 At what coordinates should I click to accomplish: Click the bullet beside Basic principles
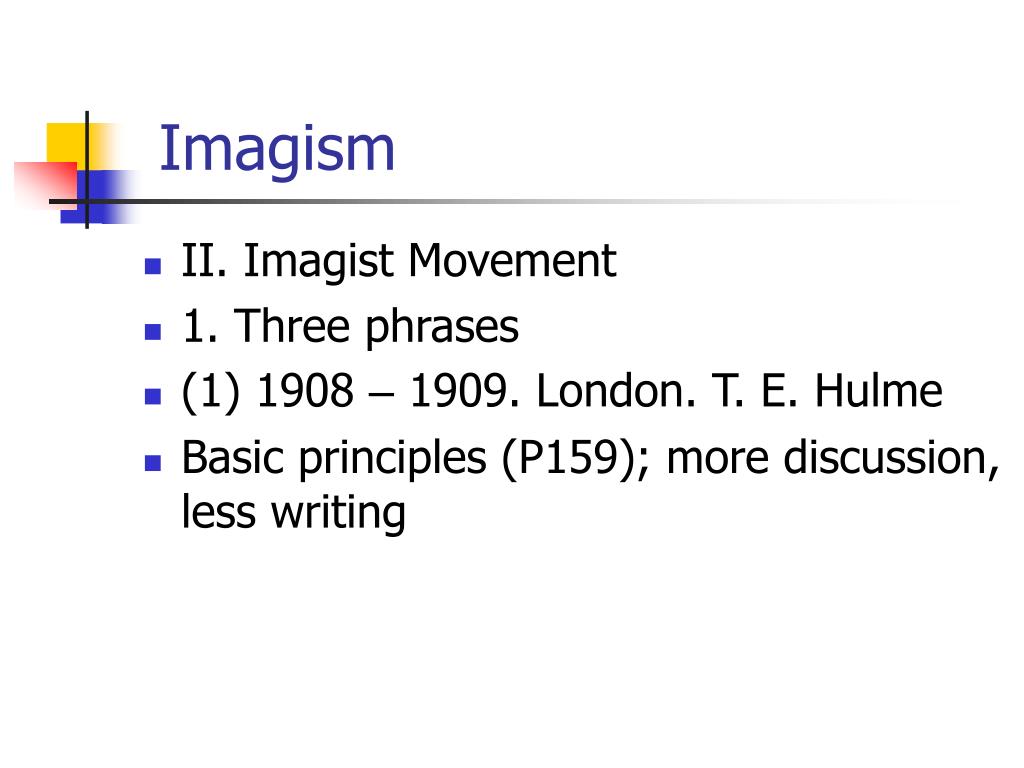pyautogui.click(x=153, y=463)
